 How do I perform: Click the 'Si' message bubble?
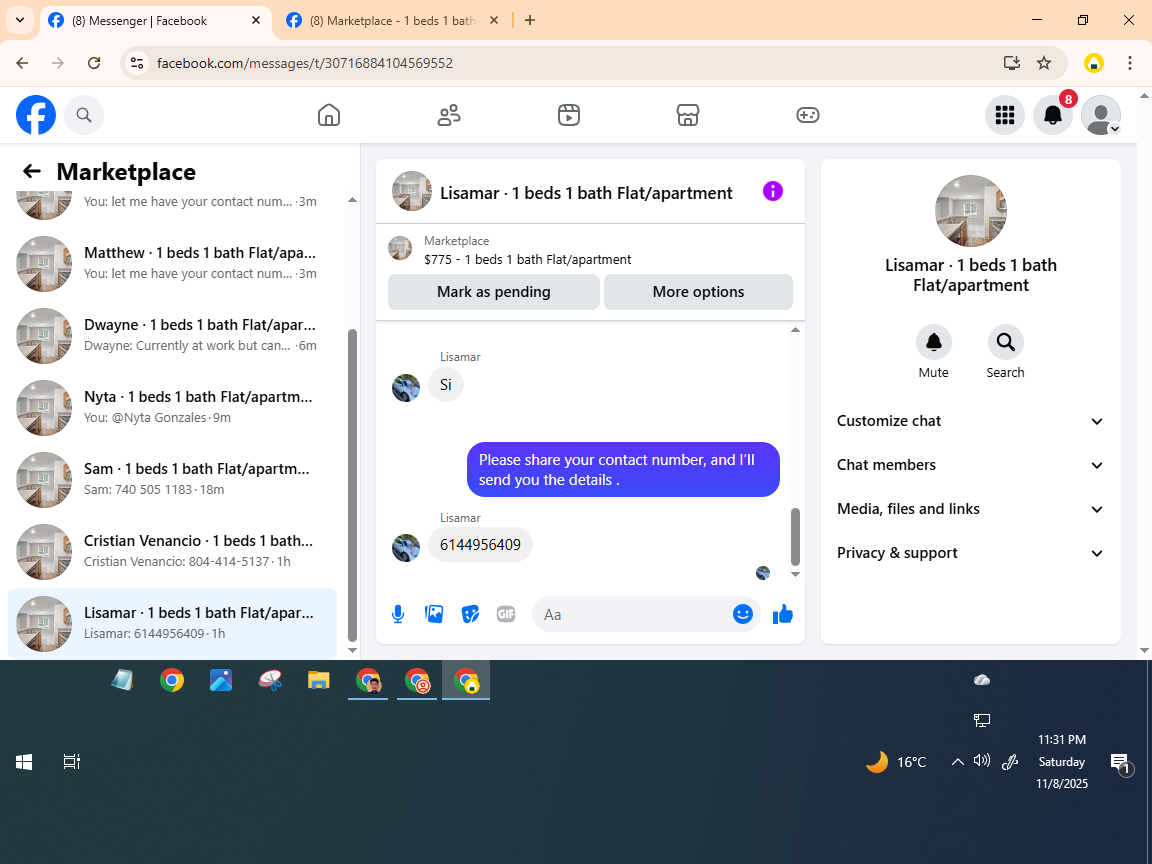(x=445, y=384)
